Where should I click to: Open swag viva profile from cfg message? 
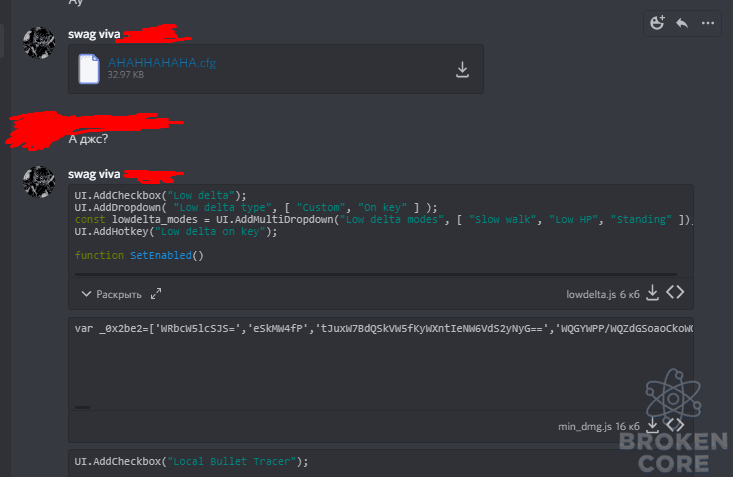tap(94, 34)
